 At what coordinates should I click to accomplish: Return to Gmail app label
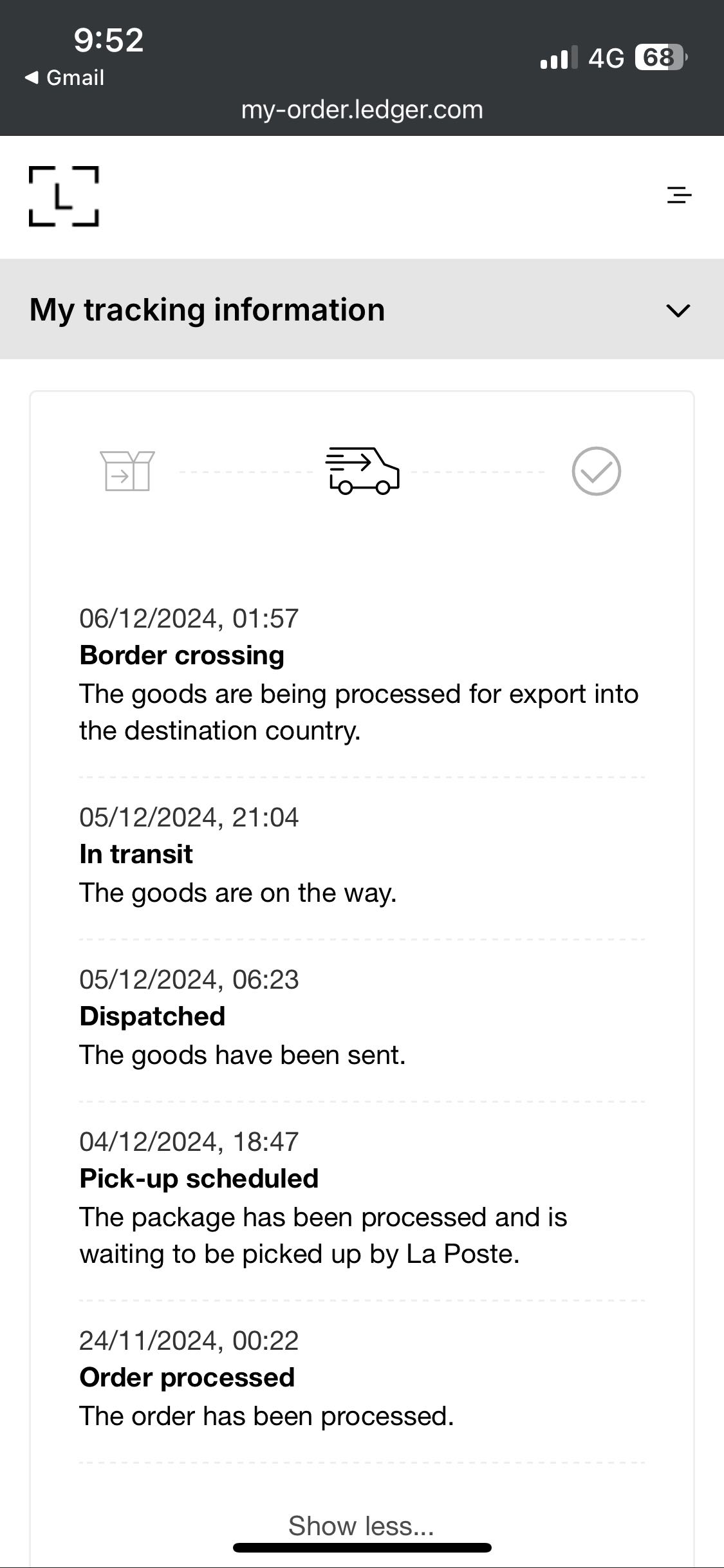pyautogui.click(x=75, y=78)
